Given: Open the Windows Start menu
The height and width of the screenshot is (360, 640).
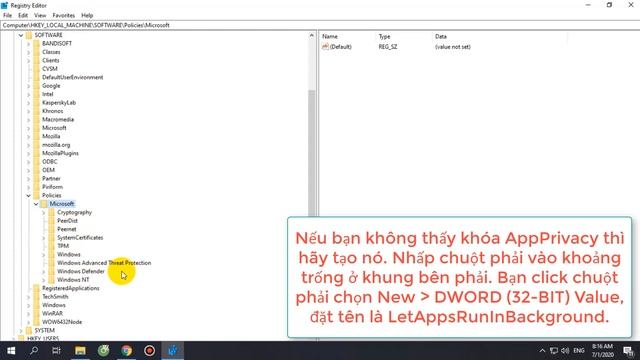Looking at the screenshot, I should pos(11,351).
